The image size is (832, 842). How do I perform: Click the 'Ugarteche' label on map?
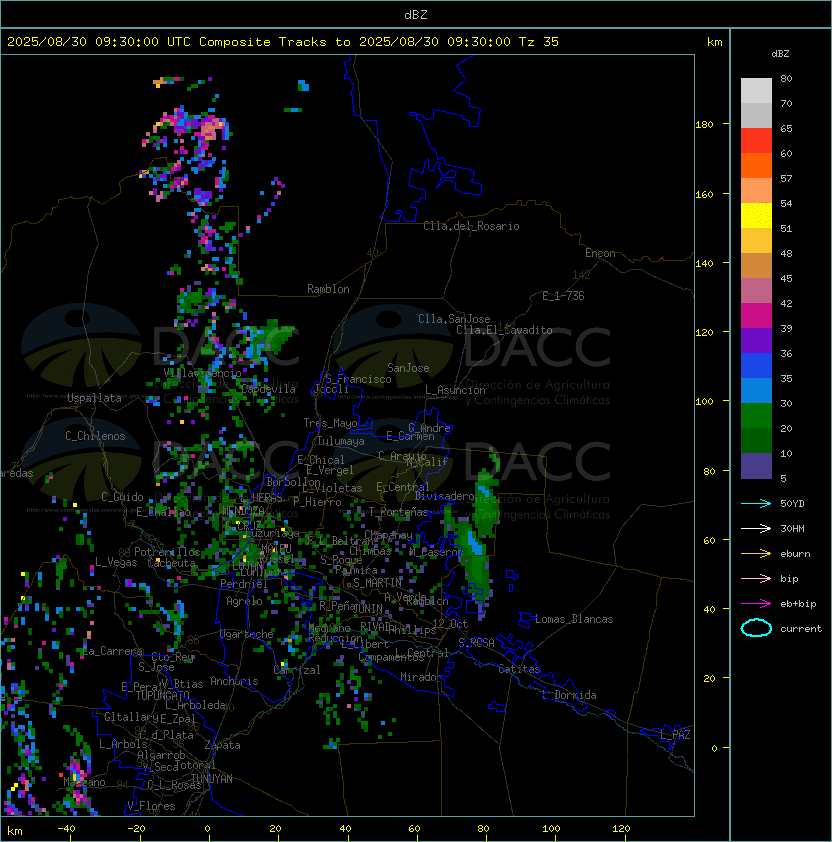coord(247,634)
